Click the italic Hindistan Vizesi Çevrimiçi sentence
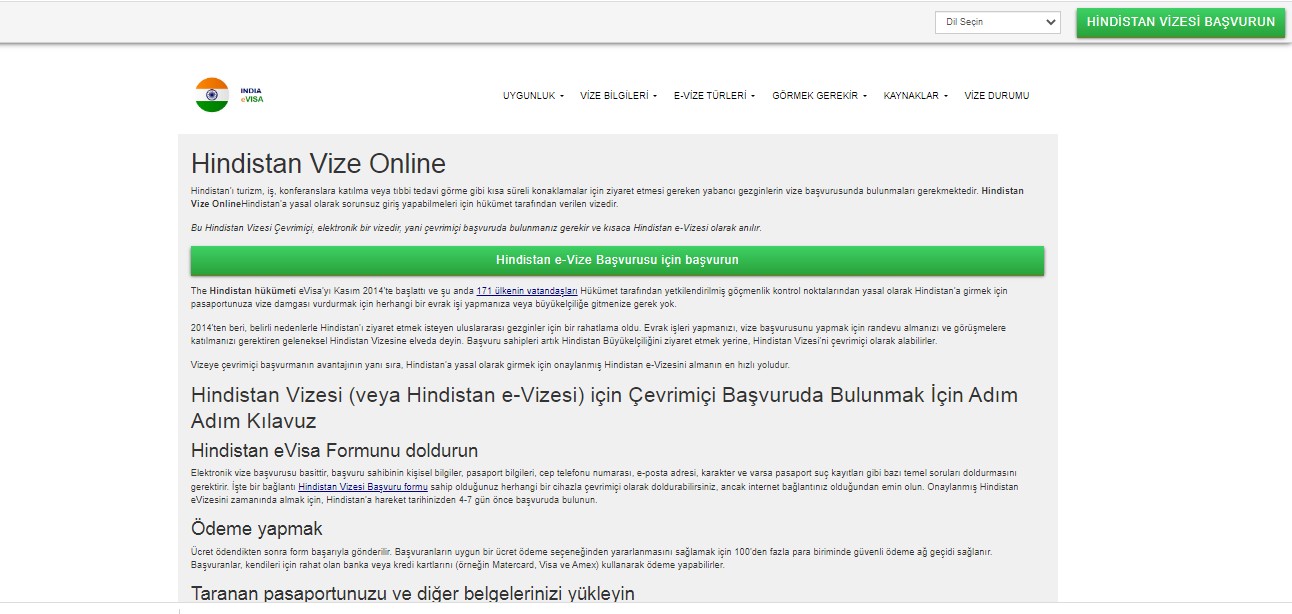The width and height of the screenshot is (1292, 614). 476,228
